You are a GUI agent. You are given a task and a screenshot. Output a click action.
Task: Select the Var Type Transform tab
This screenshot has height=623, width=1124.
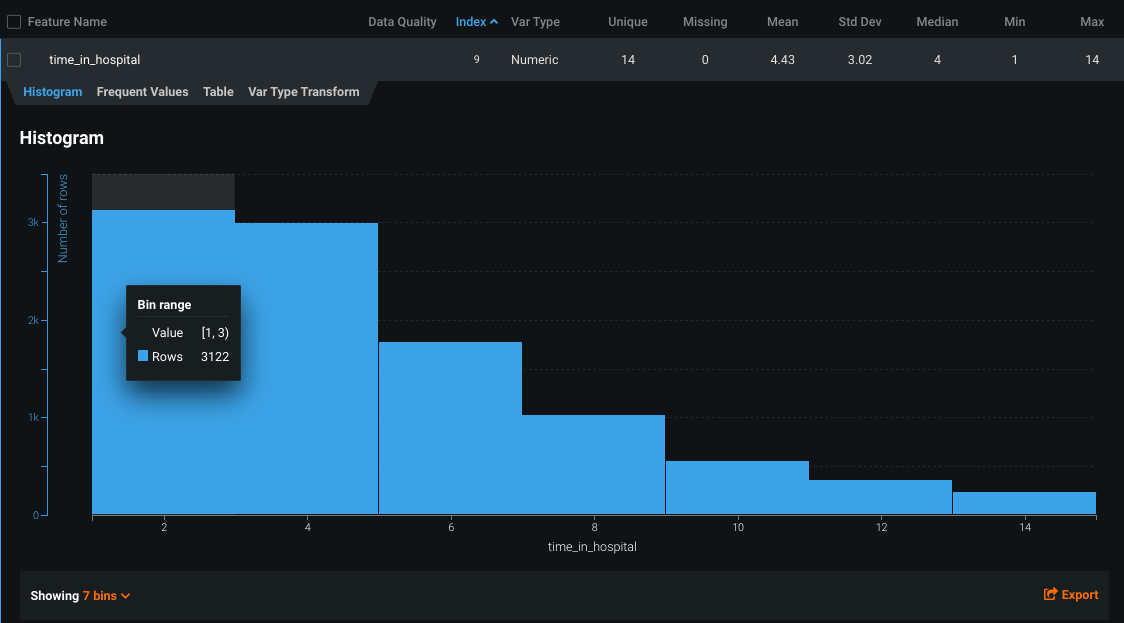(x=303, y=92)
